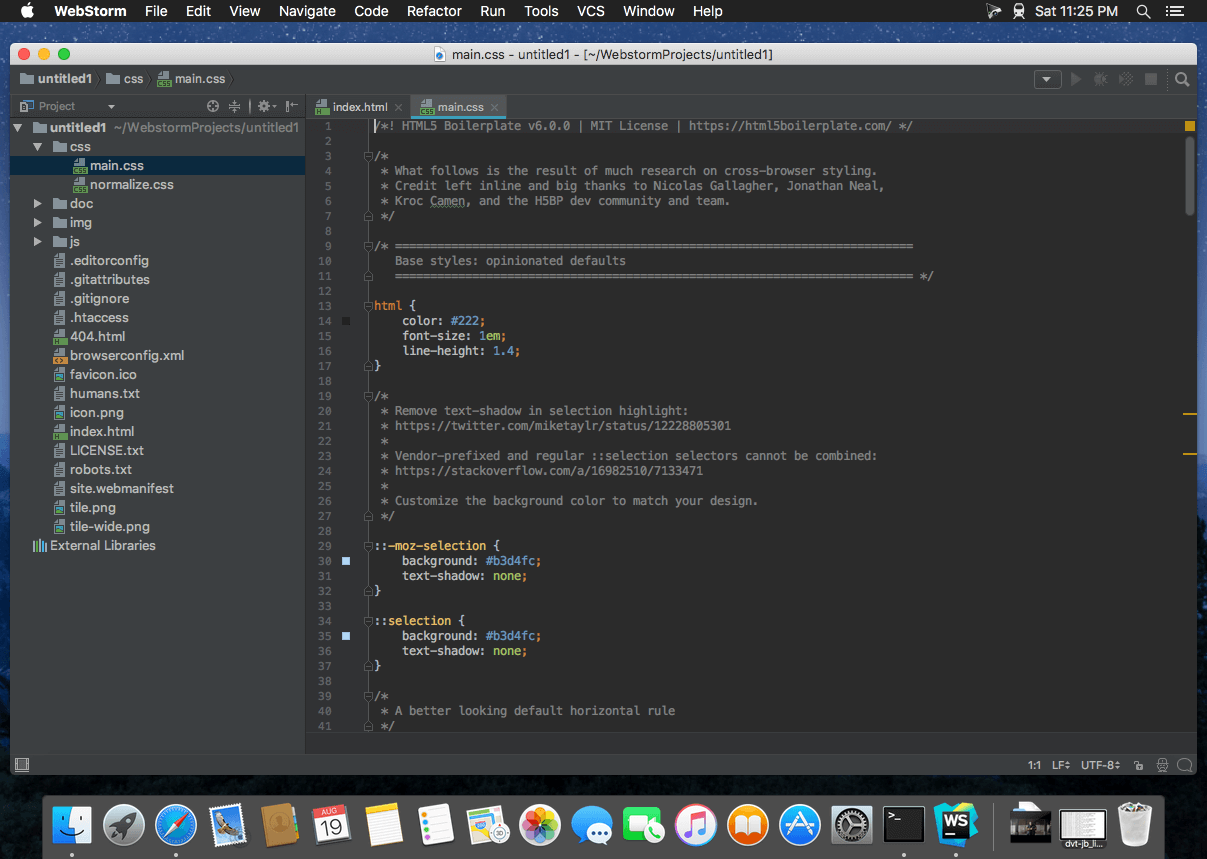Open the VCS menu
The image size is (1207, 859).
pyautogui.click(x=591, y=11)
